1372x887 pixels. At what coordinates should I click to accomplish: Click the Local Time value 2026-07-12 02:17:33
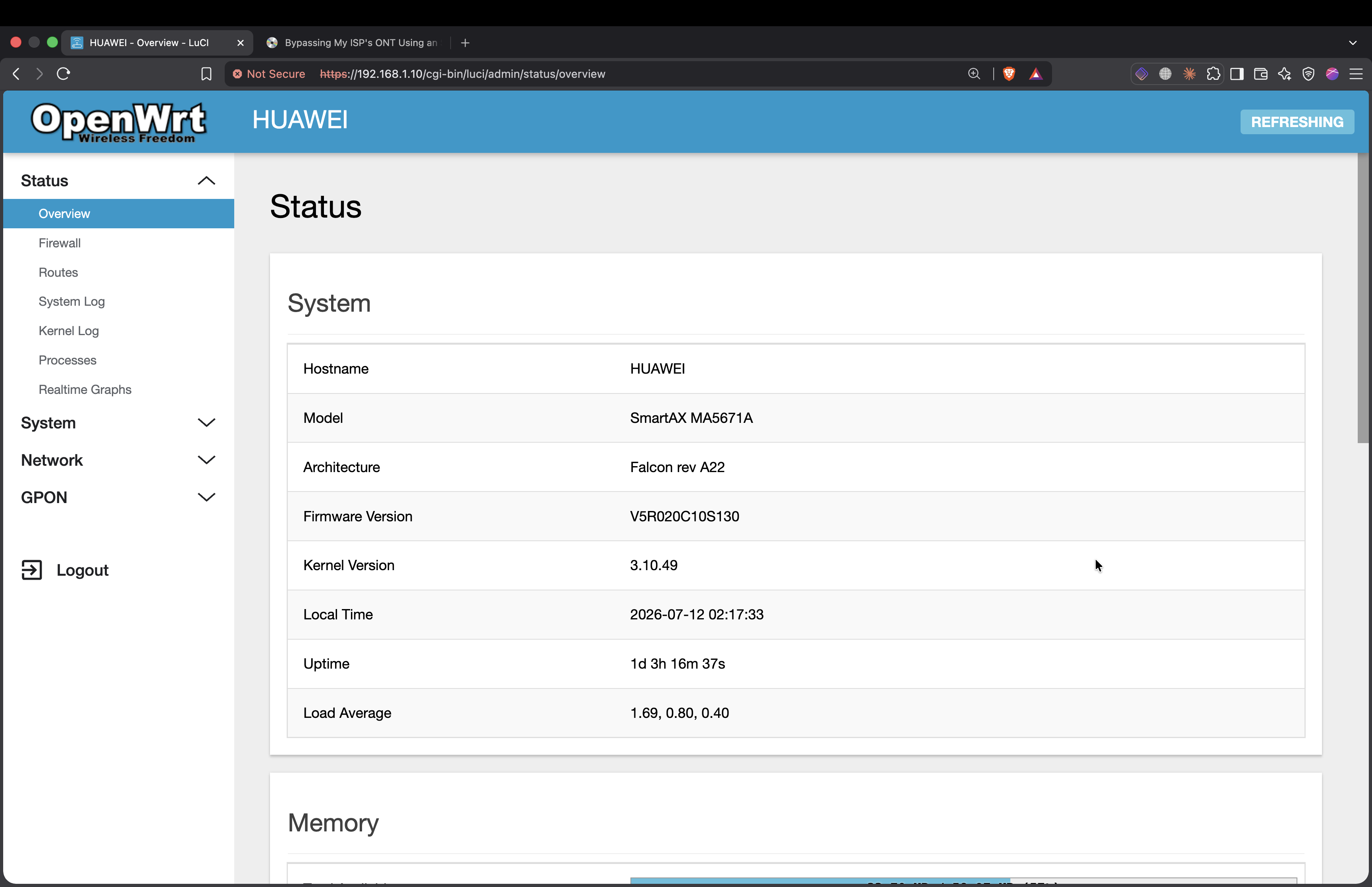(x=697, y=615)
